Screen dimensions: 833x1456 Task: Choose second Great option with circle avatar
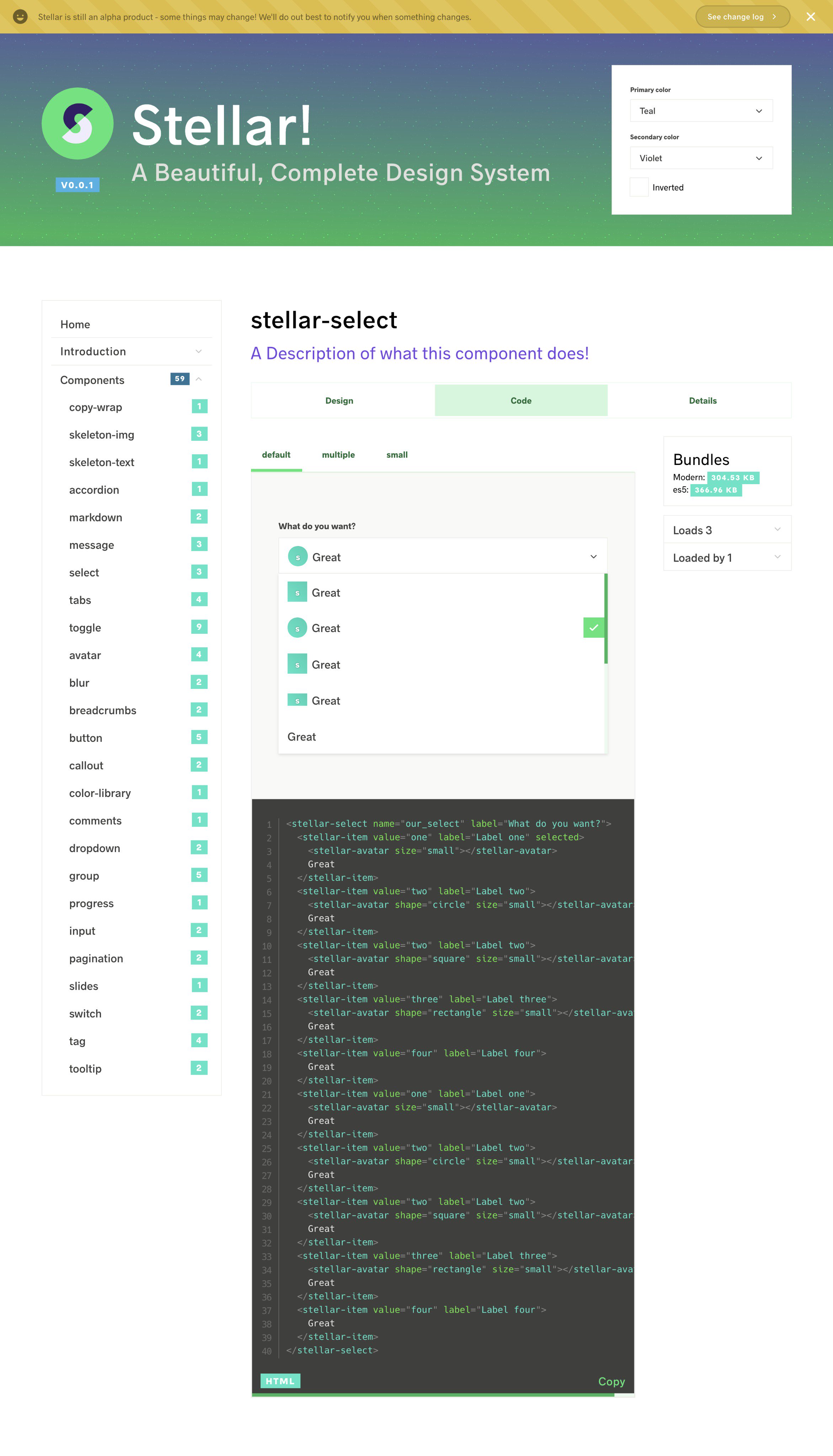pos(441,628)
